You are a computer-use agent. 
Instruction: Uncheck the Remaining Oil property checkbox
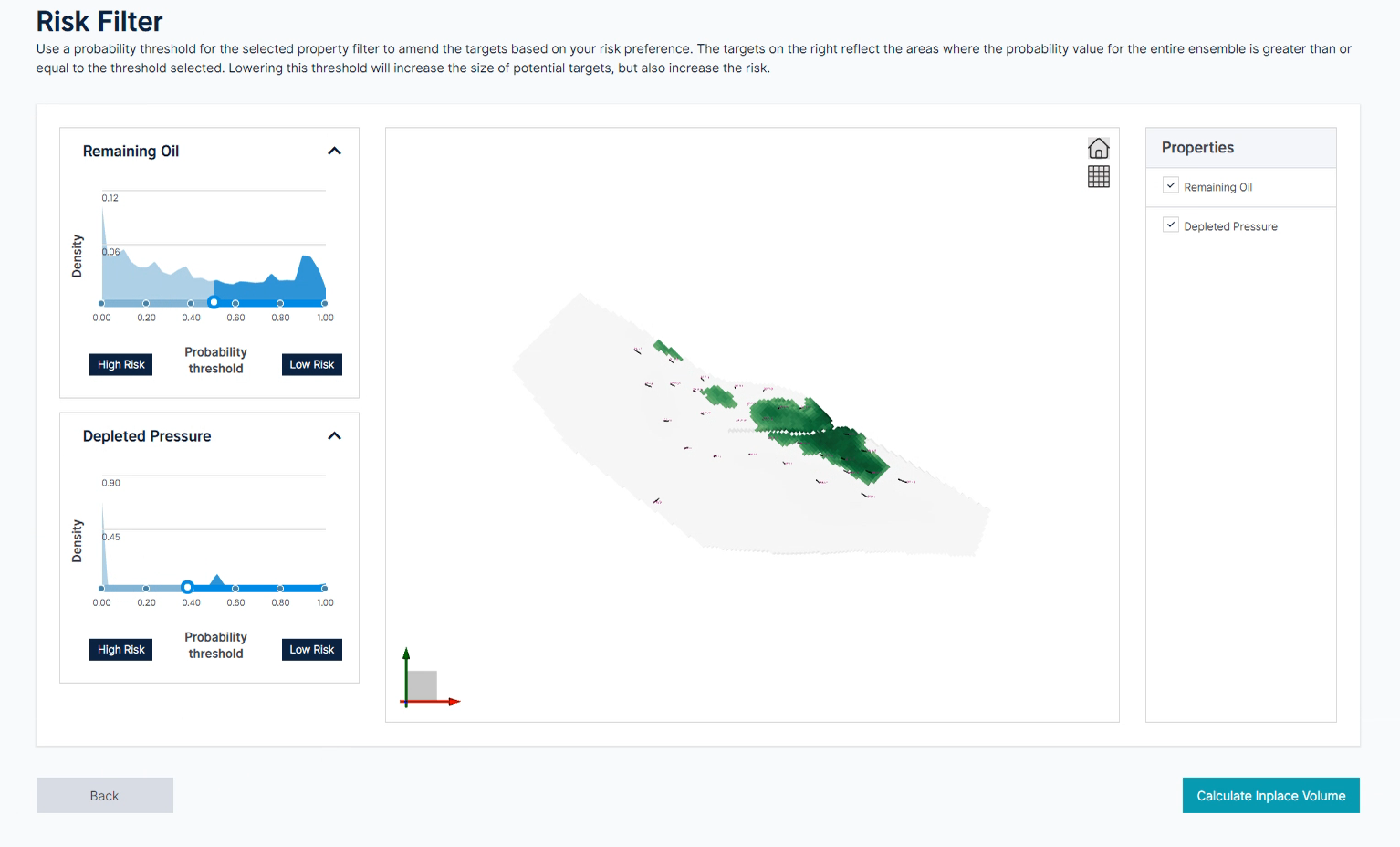pyautogui.click(x=1171, y=186)
